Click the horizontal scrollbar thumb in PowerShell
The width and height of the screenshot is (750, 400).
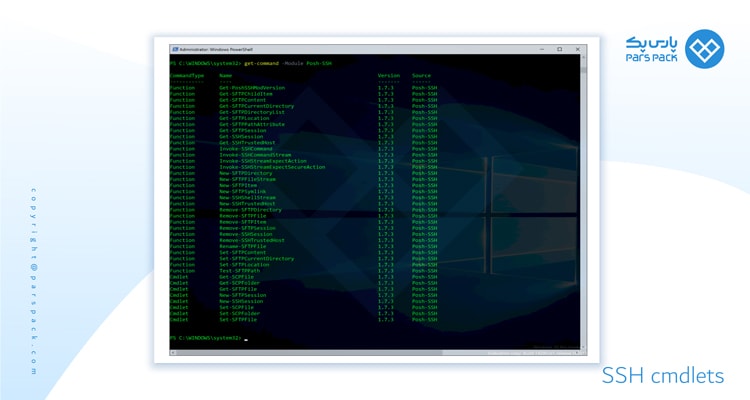[x=309, y=353]
